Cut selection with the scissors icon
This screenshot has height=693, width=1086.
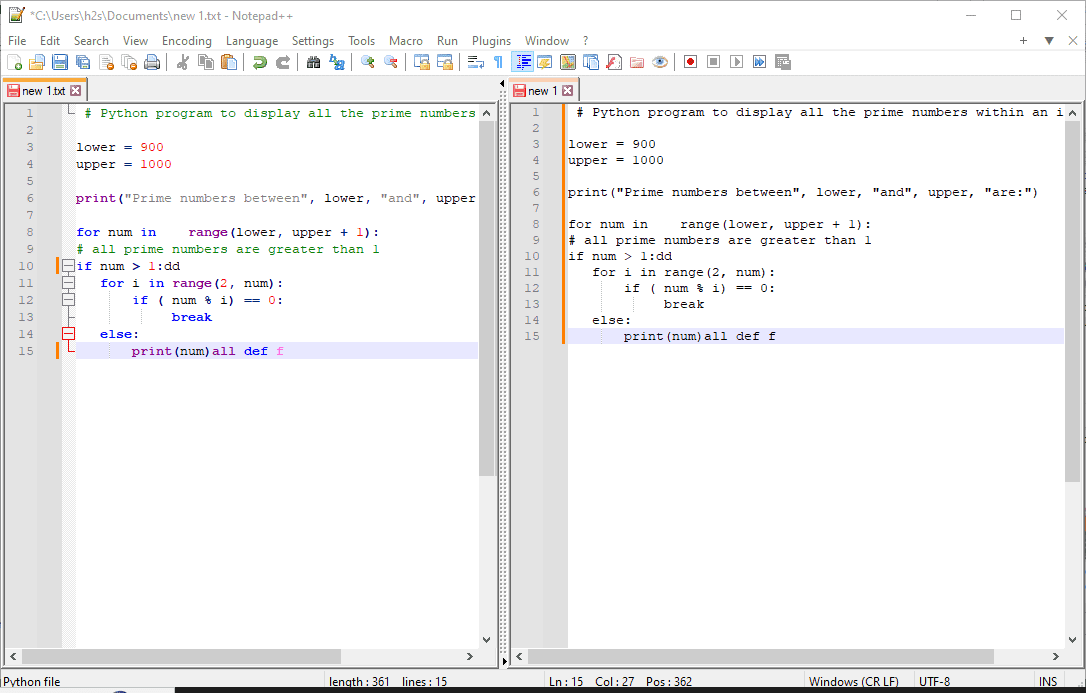[x=183, y=62]
